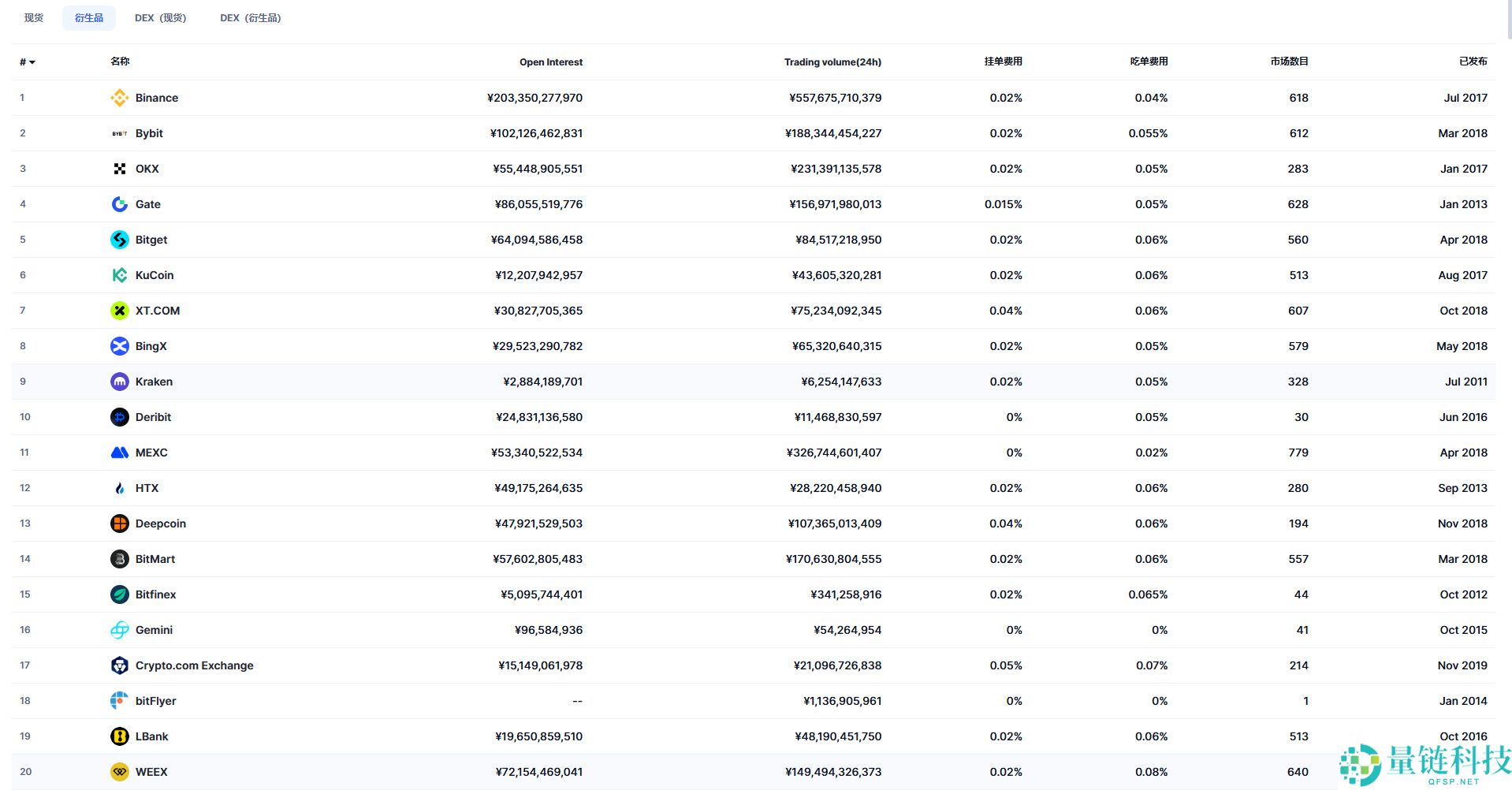Click the Kraken purple logo icon

point(119,382)
